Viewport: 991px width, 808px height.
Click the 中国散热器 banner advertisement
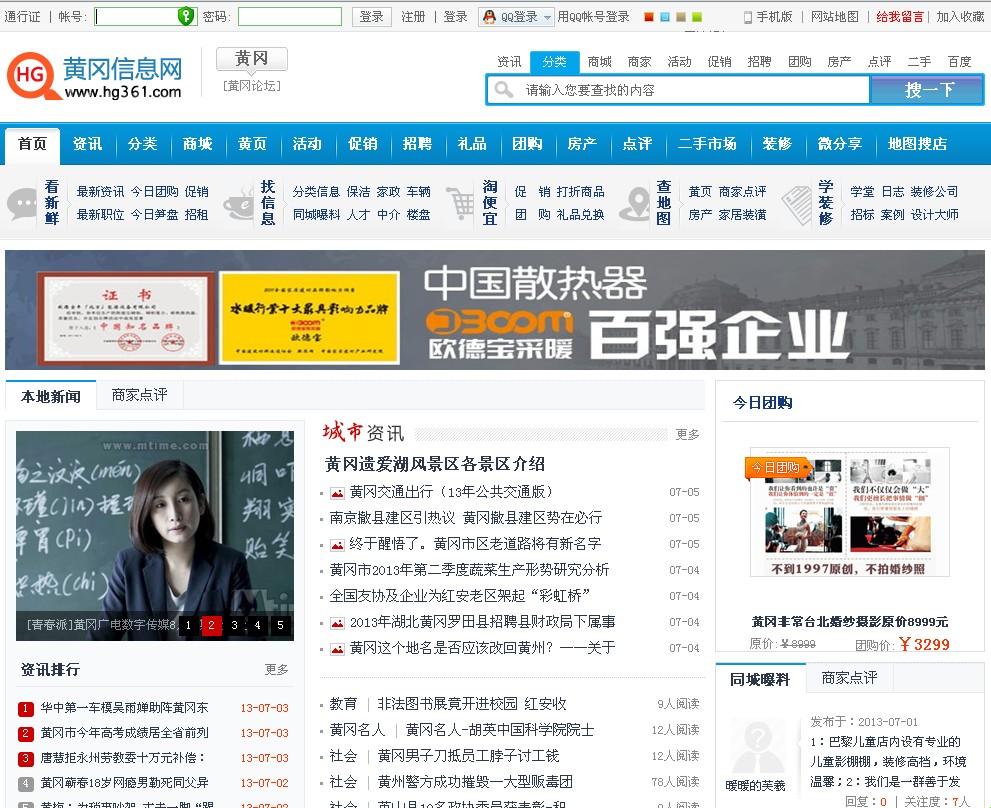pos(494,310)
